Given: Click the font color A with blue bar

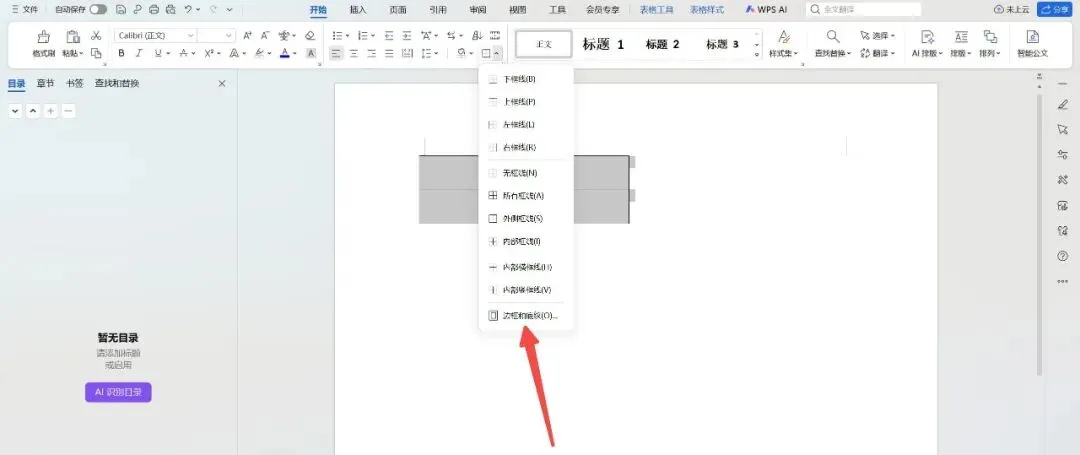Looking at the screenshot, I should 285,53.
